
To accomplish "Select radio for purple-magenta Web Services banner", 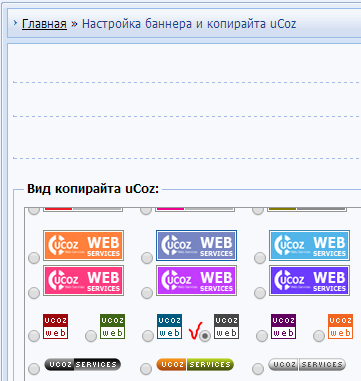I will [x=147, y=293].
